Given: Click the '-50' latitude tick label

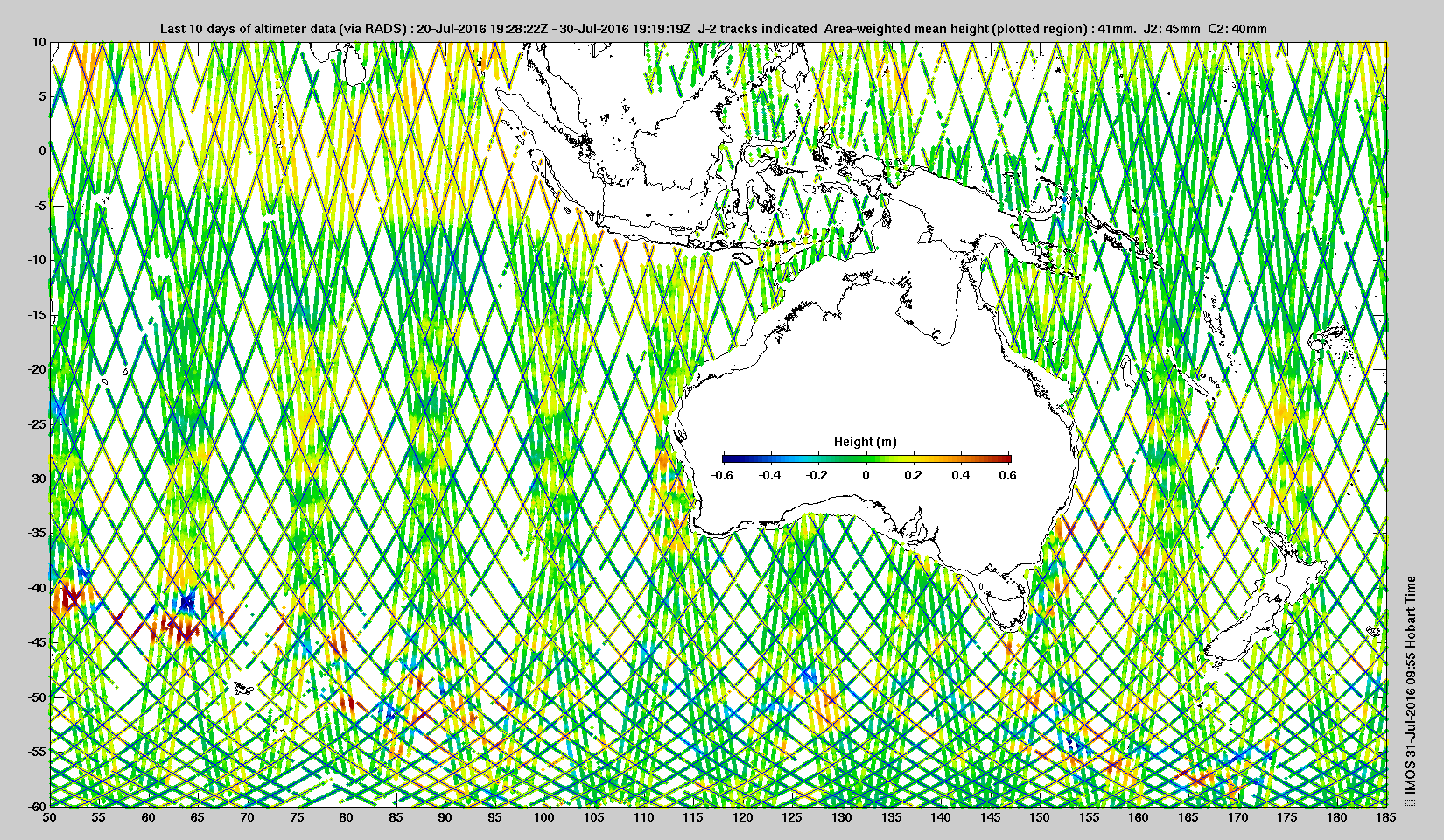Looking at the screenshot, I should coord(36,697).
